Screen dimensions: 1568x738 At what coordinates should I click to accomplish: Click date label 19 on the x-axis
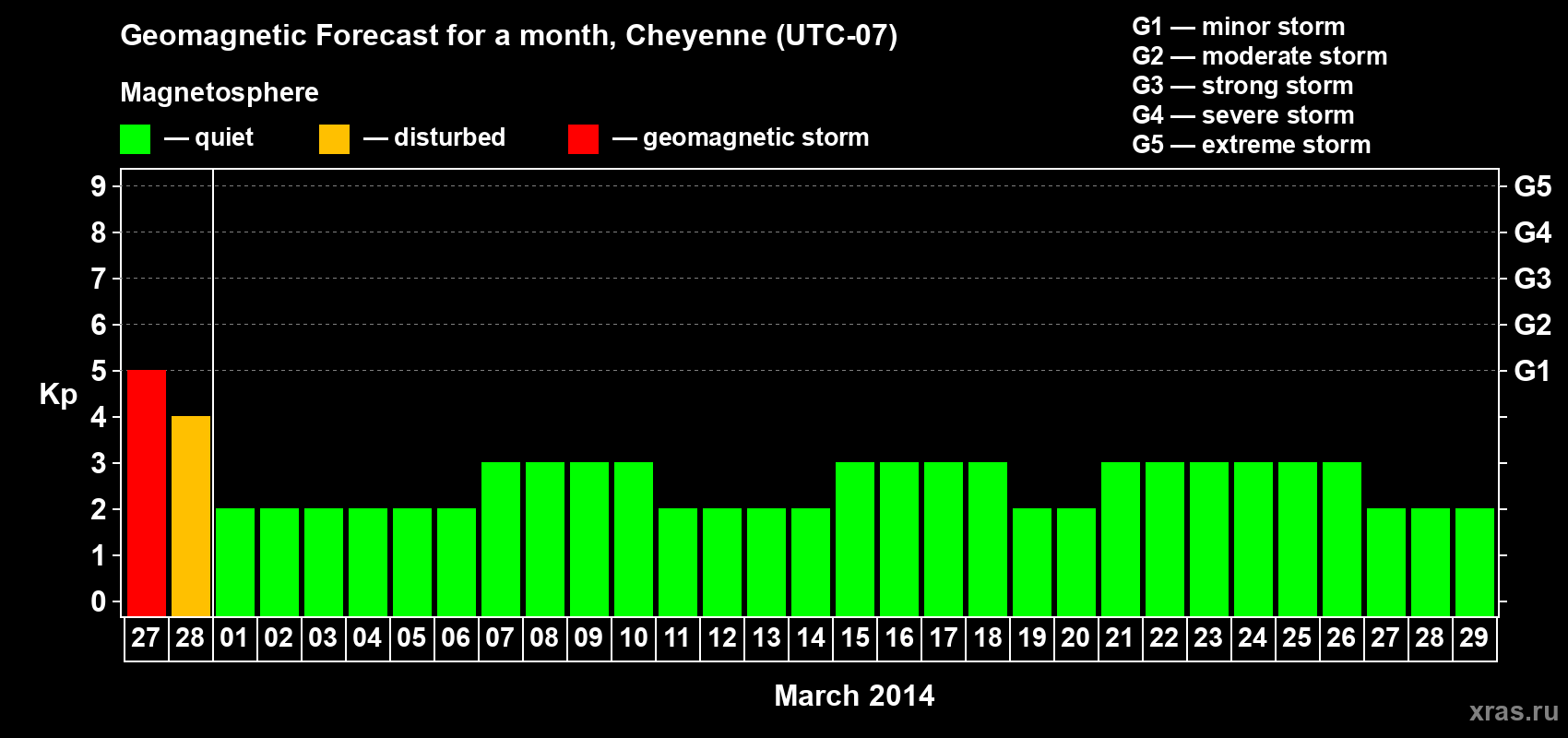(x=1031, y=637)
